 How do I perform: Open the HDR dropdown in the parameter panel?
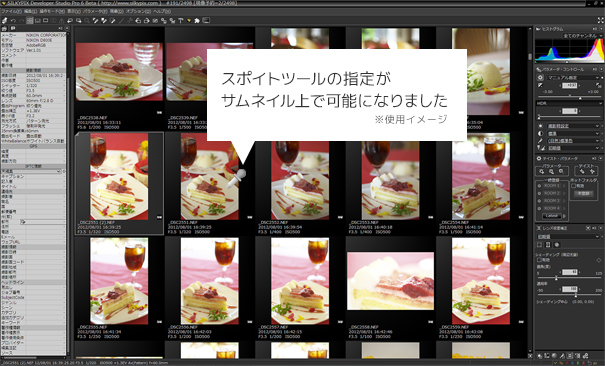pos(569,103)
